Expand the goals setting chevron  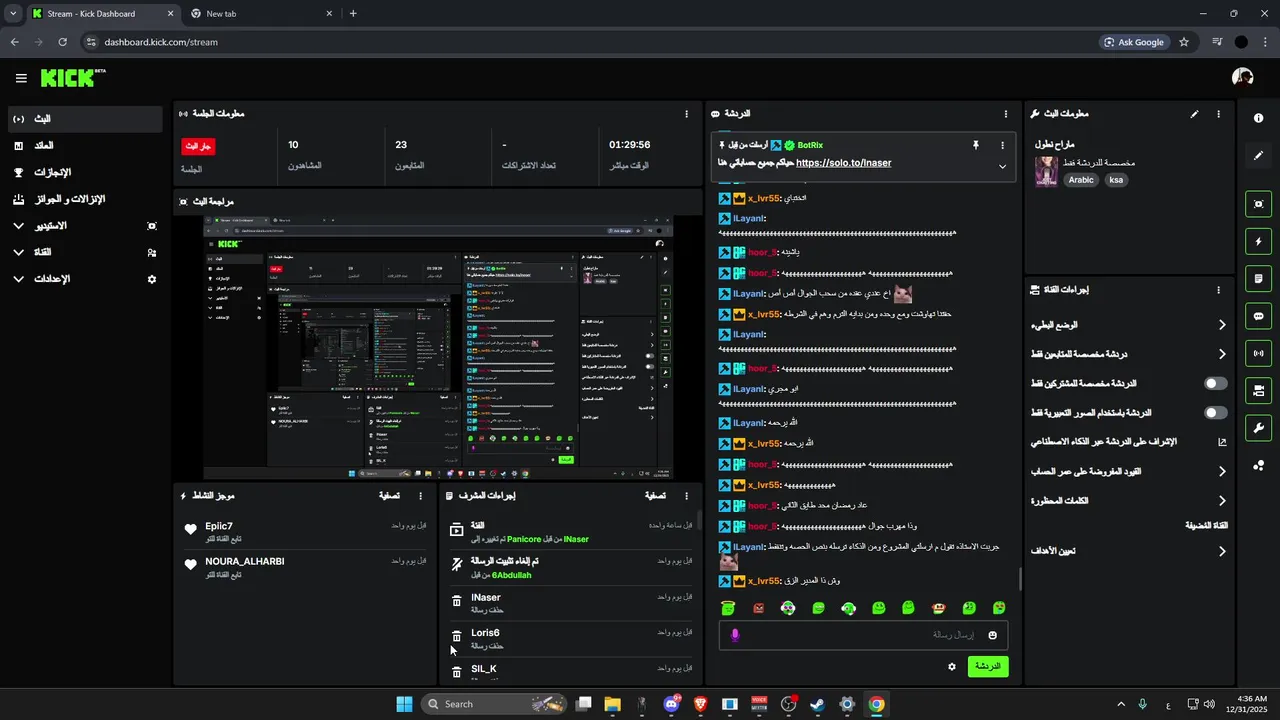tap(1222, 551)
